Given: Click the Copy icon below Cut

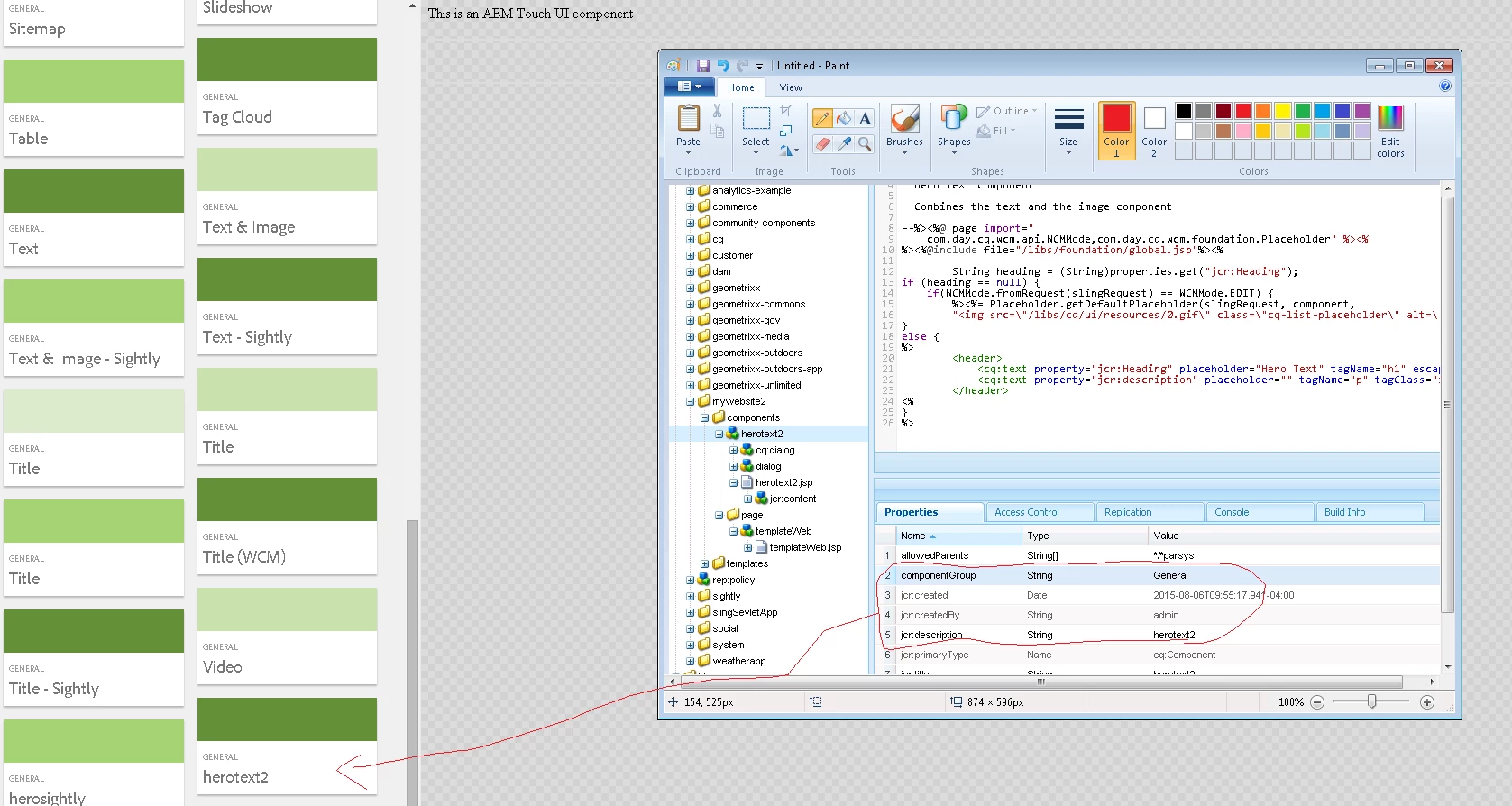Looking at the screenshot, I should pyautogui.click(x=717, y=132).
